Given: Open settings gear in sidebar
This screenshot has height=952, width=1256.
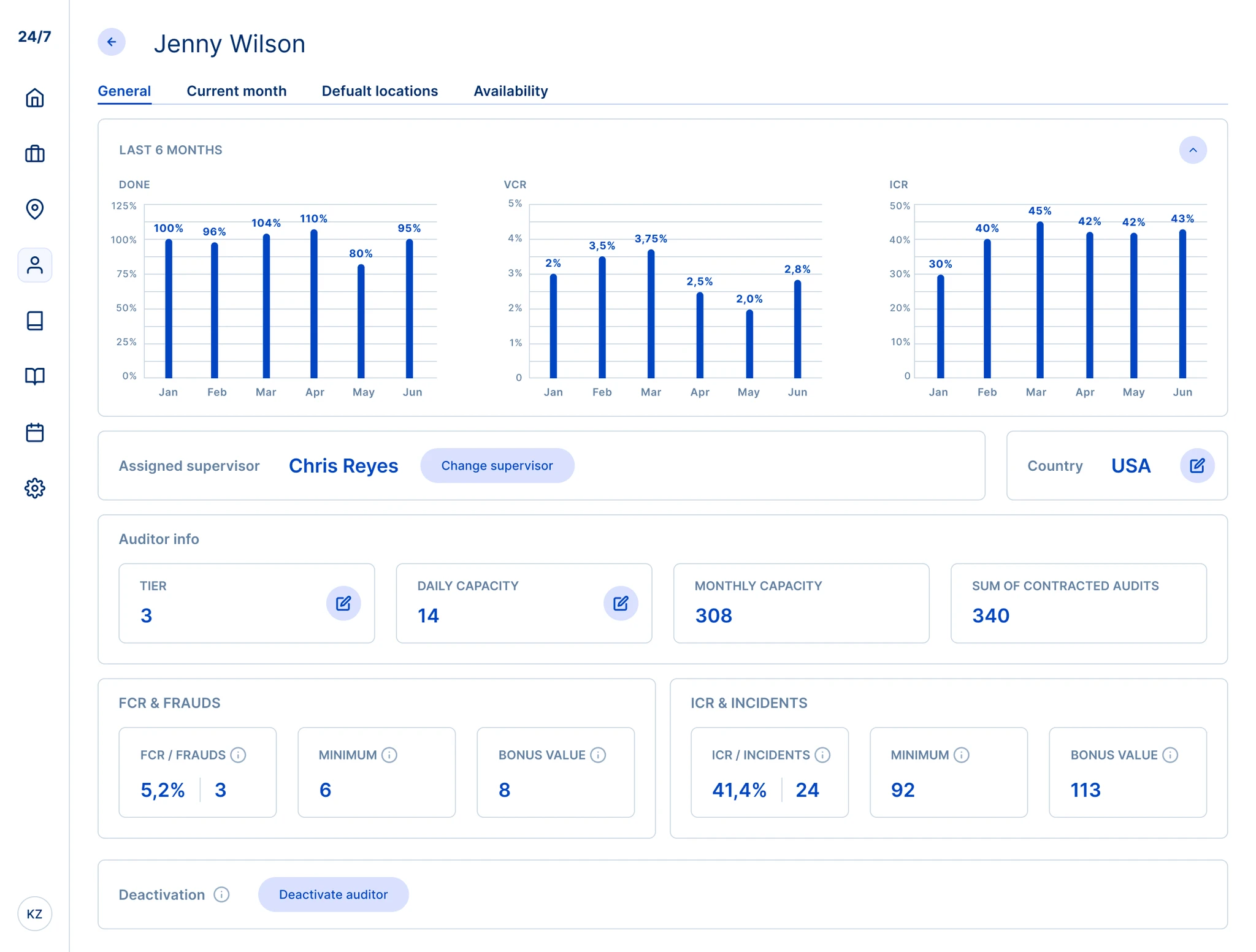Looking at the screenshot, I should point(35,488).
